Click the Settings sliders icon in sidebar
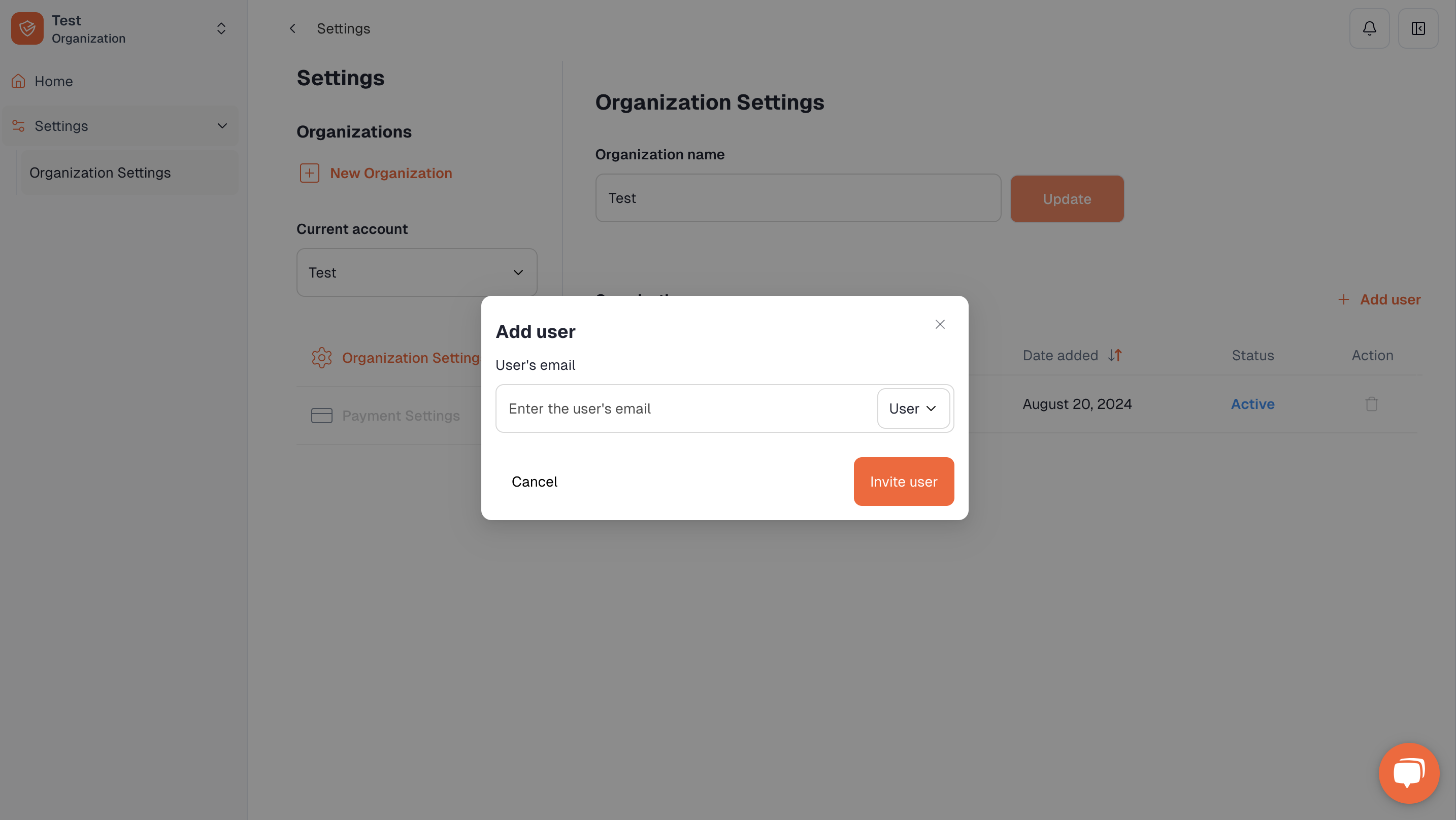 (x=19, y=126)
